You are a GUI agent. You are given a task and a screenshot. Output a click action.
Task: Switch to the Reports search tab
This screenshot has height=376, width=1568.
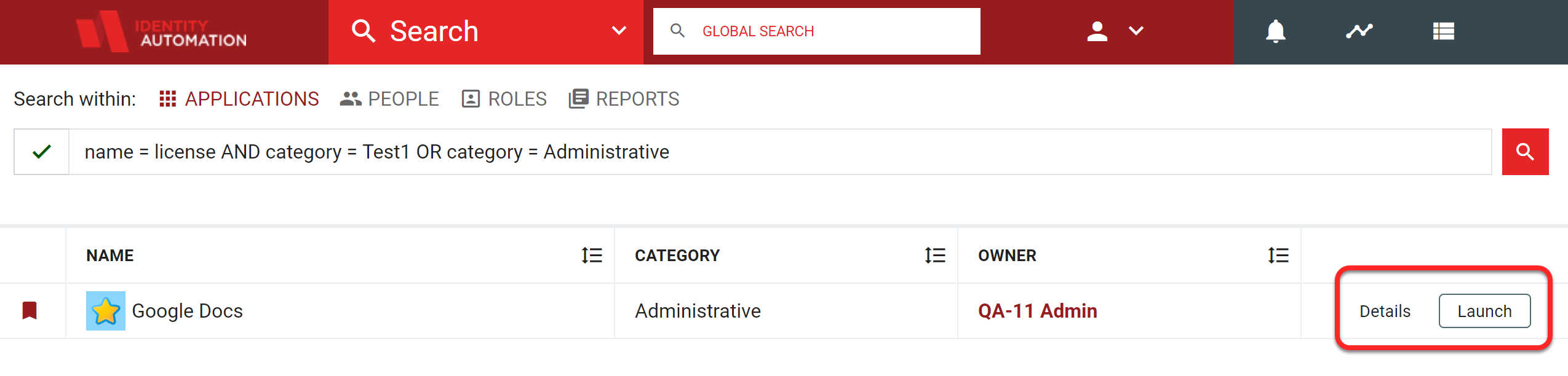click(624, 99)
